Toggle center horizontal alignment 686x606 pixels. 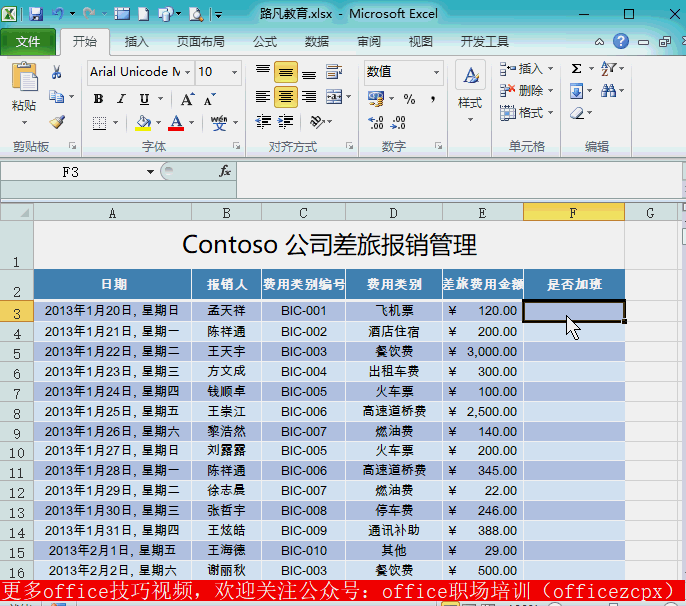point(286,98)
